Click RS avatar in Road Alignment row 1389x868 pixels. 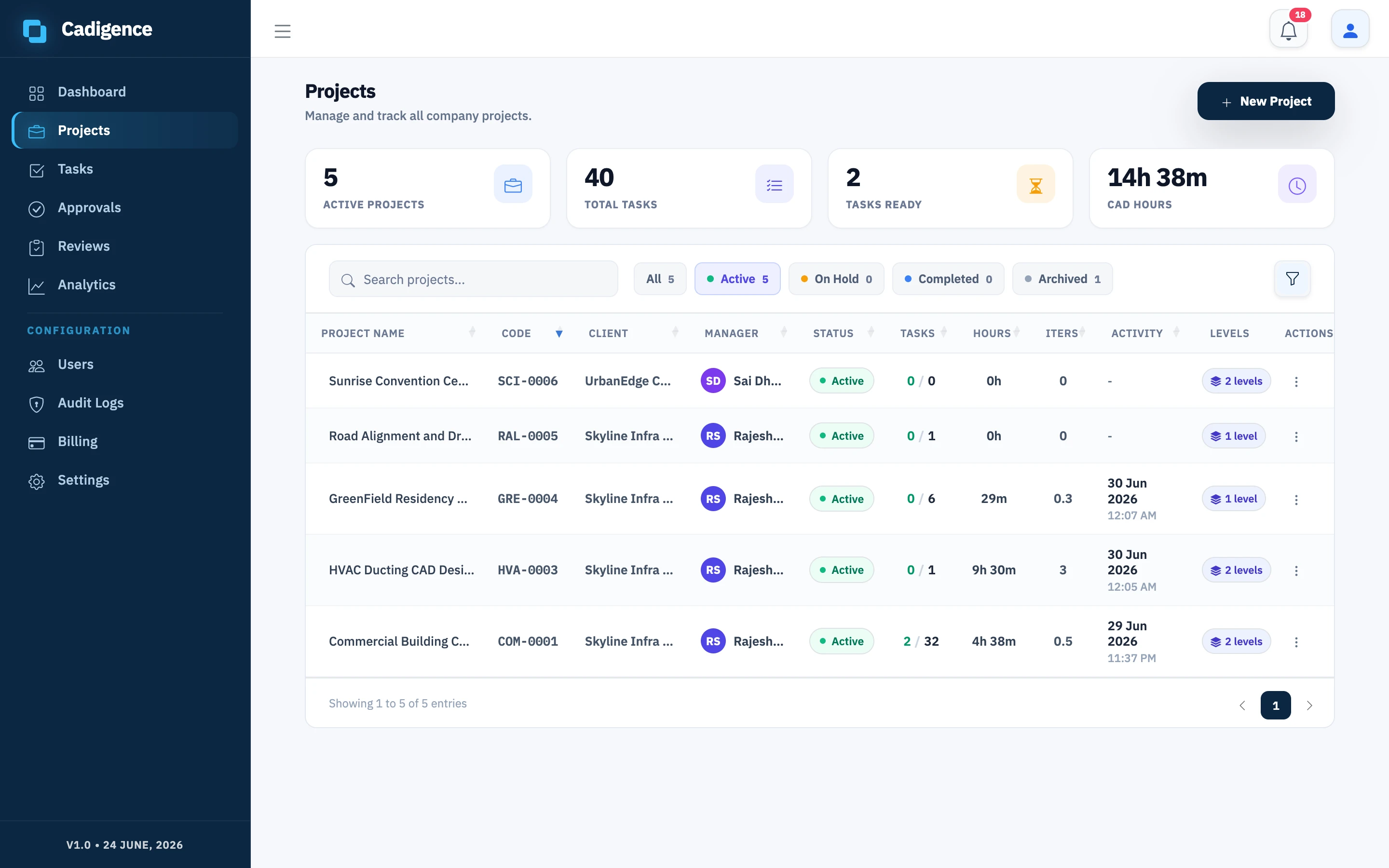713,436
